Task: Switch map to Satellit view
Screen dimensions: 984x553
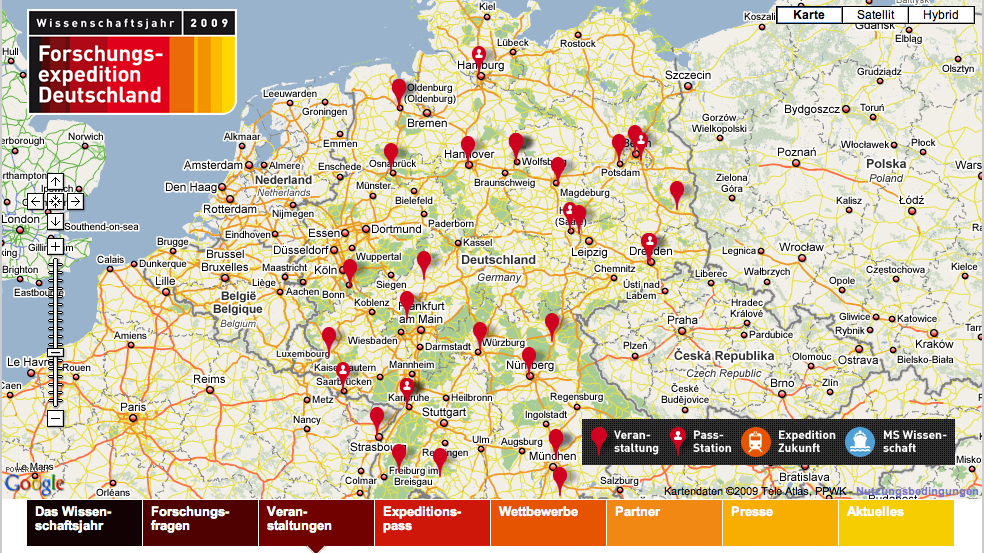Action: coord(874,15)
